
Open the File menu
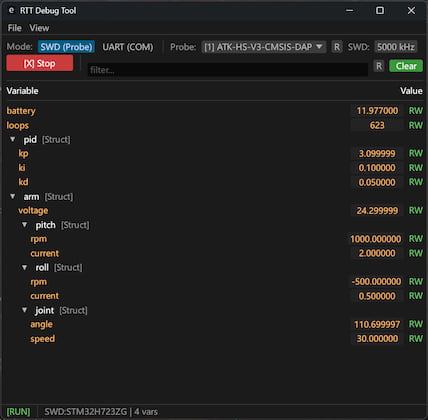click(15, 28)
